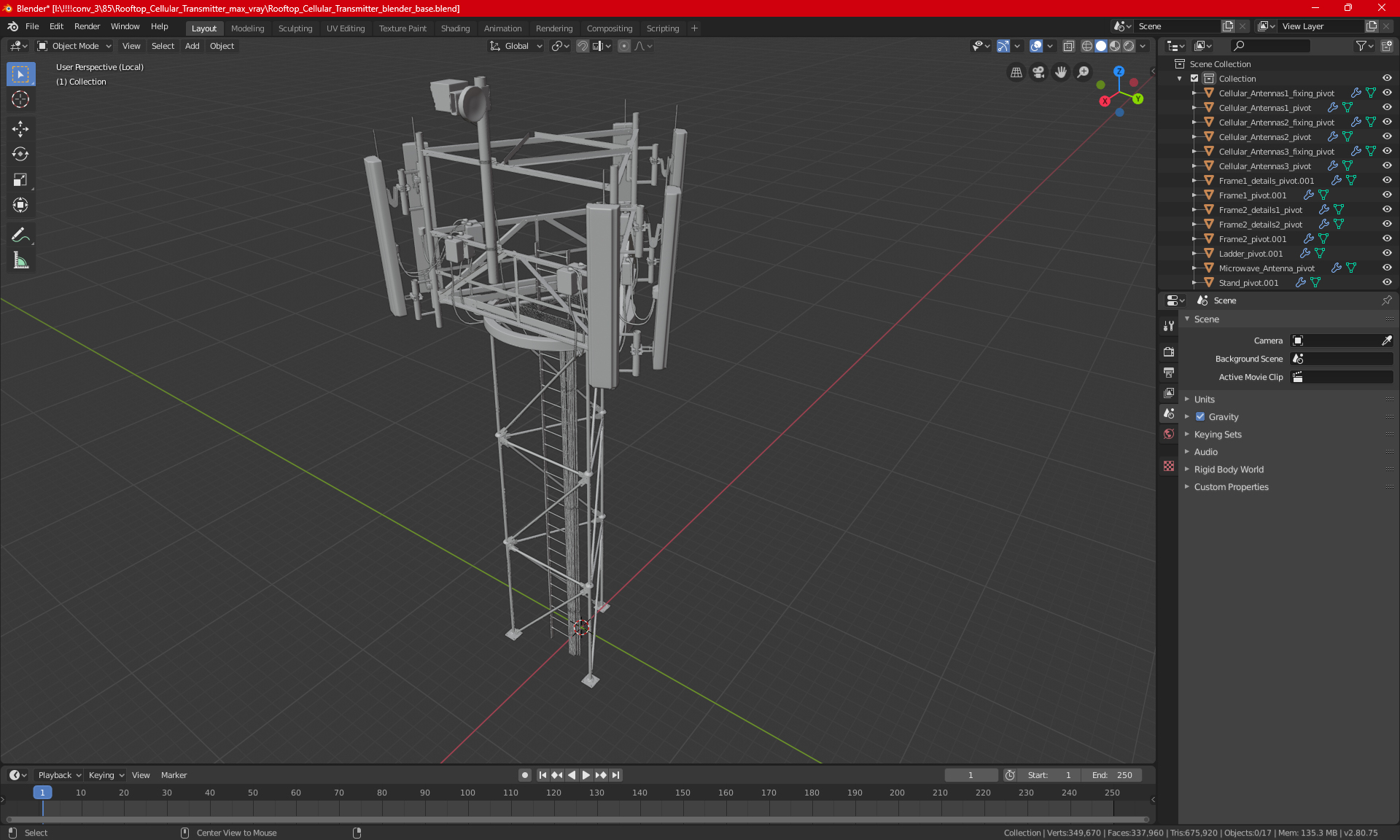Open the Keying dropdown in timeline
The height and width of the screenshot is (840, 1400).
point(106,775)
